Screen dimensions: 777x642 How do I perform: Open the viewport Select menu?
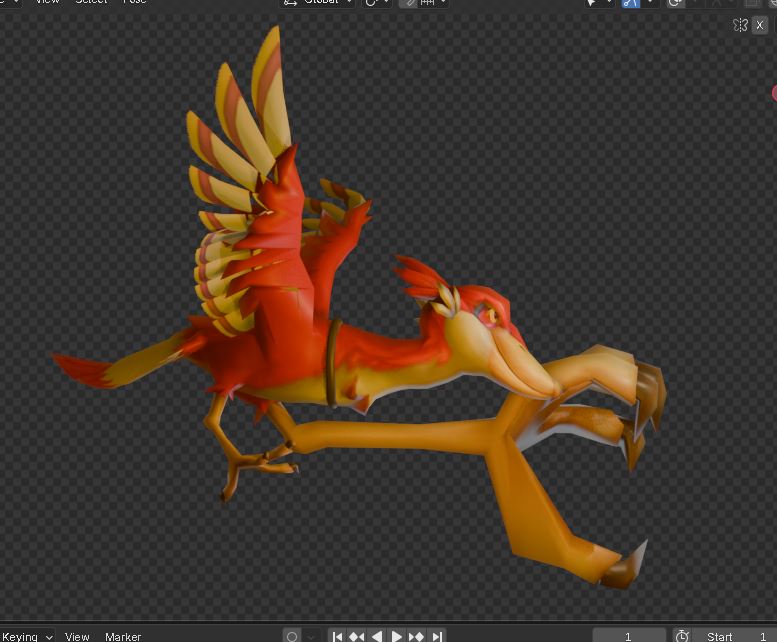point(91,2)
